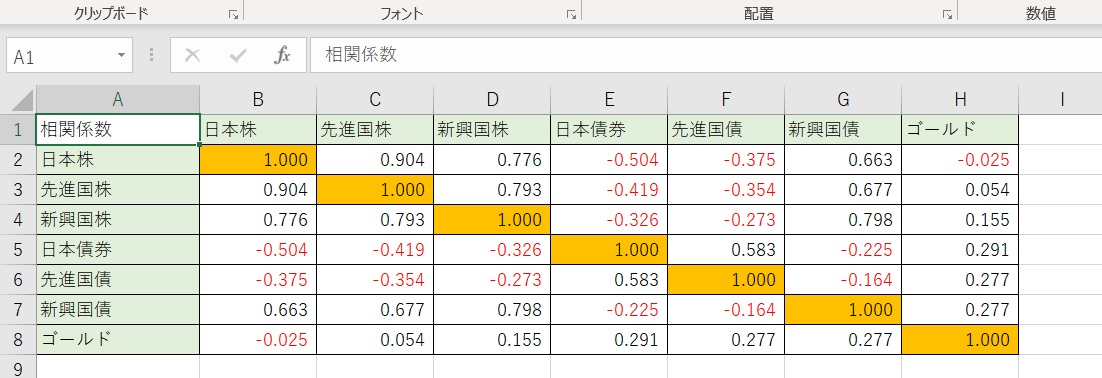
Task: Click cell C2 with value 0.904
Action: (375, 159)
